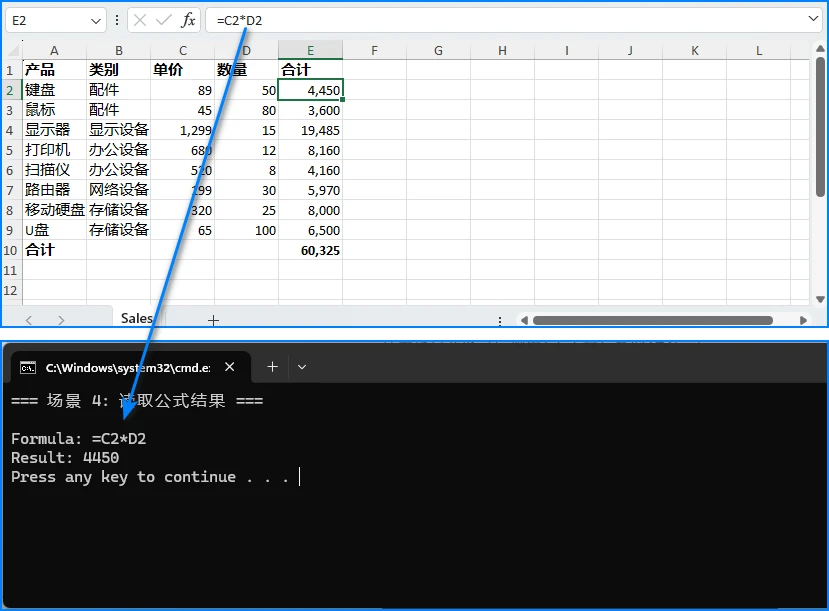Click vertical scrollbar down arrow

click(820, 299)
